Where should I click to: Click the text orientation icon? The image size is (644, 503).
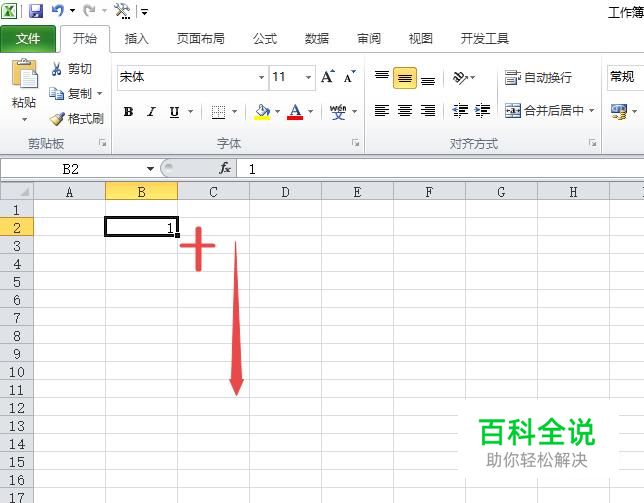[x=460, y=77]
